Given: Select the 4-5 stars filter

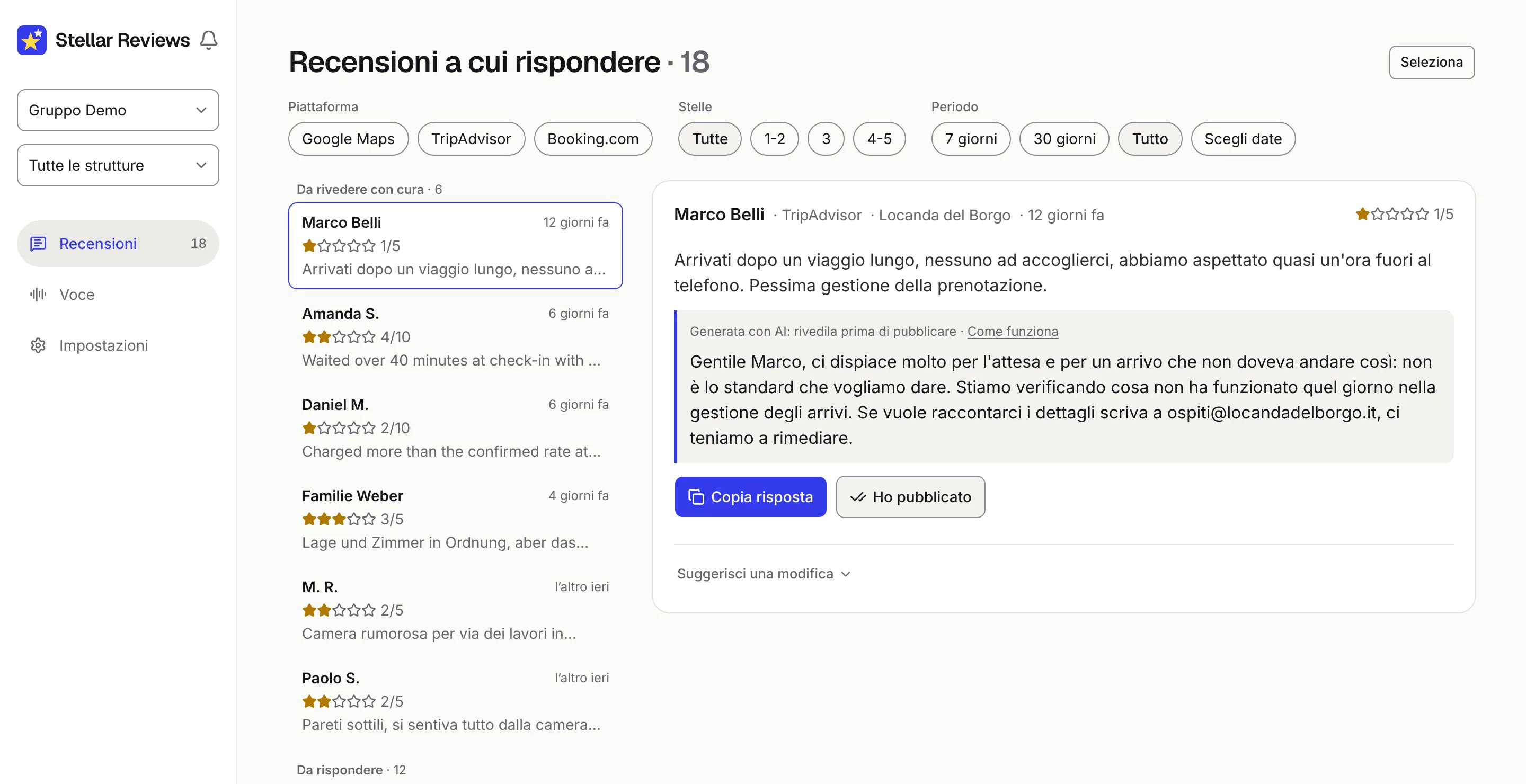Looking at the screenshot, I should (879, 139).
